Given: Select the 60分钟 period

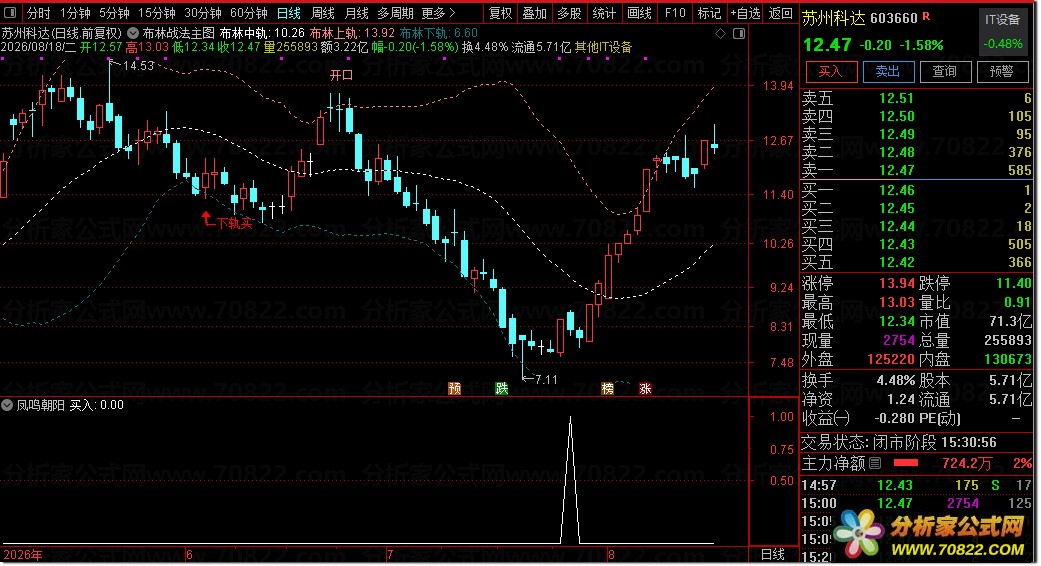Looking at the screenshot, I should pyautogui.click(x=248, y=13).
